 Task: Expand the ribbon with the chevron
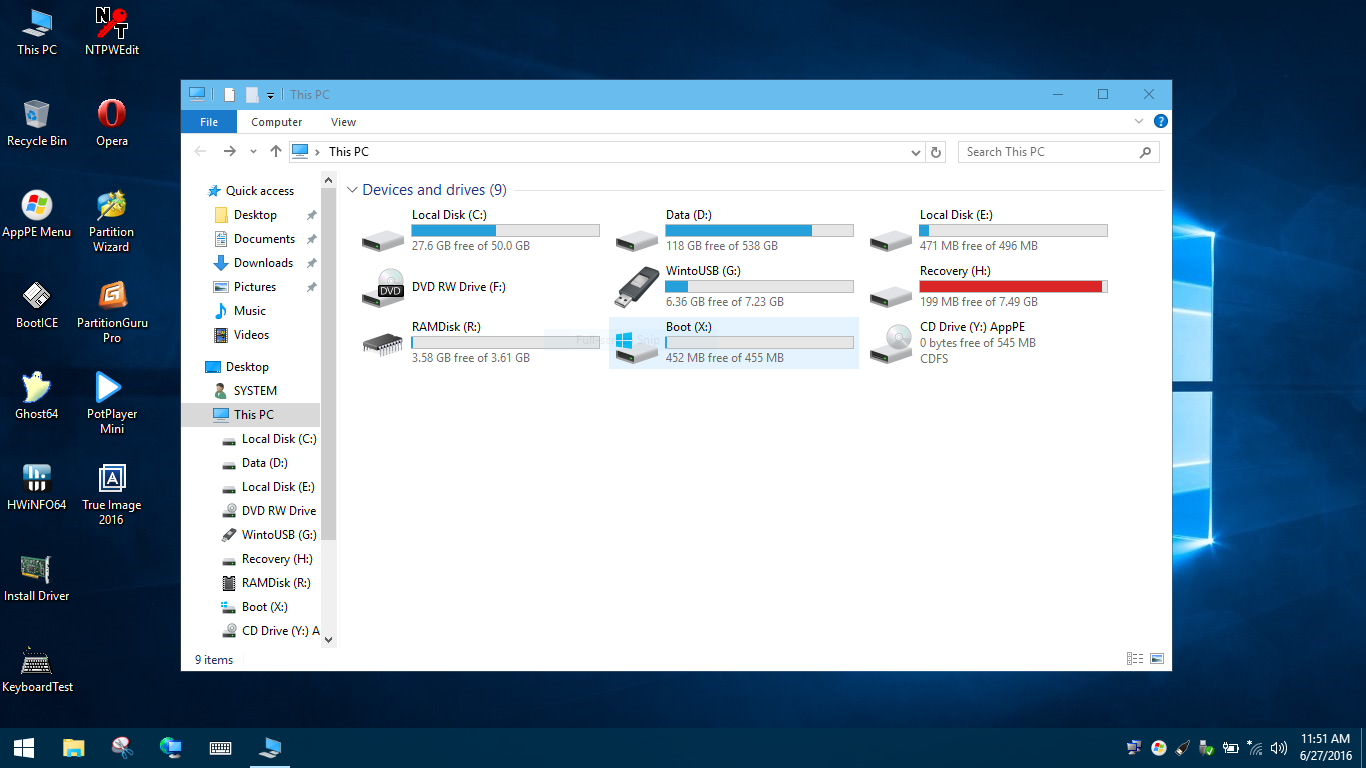click(1138, 121)
